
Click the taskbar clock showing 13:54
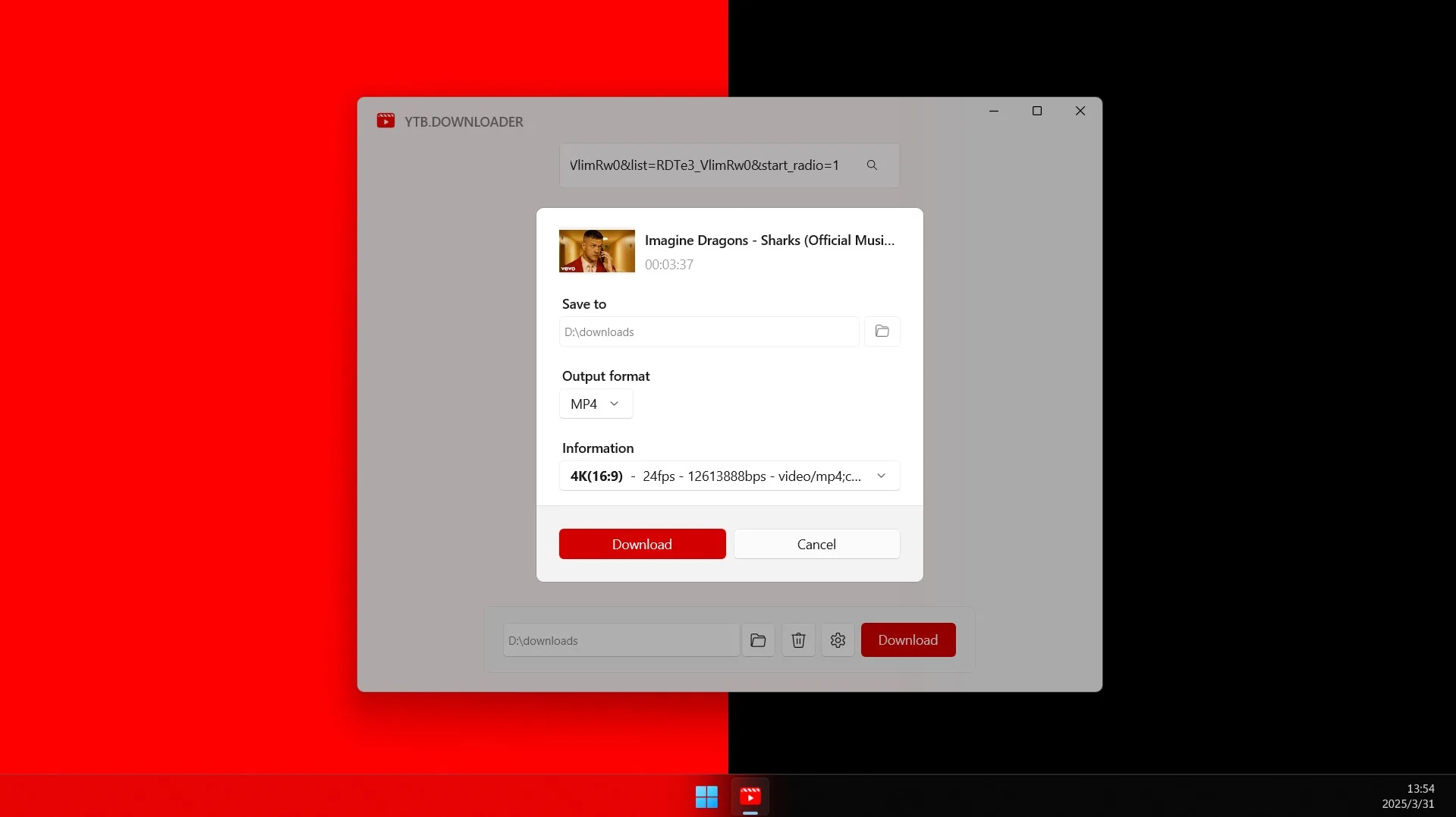point(1420,788)
